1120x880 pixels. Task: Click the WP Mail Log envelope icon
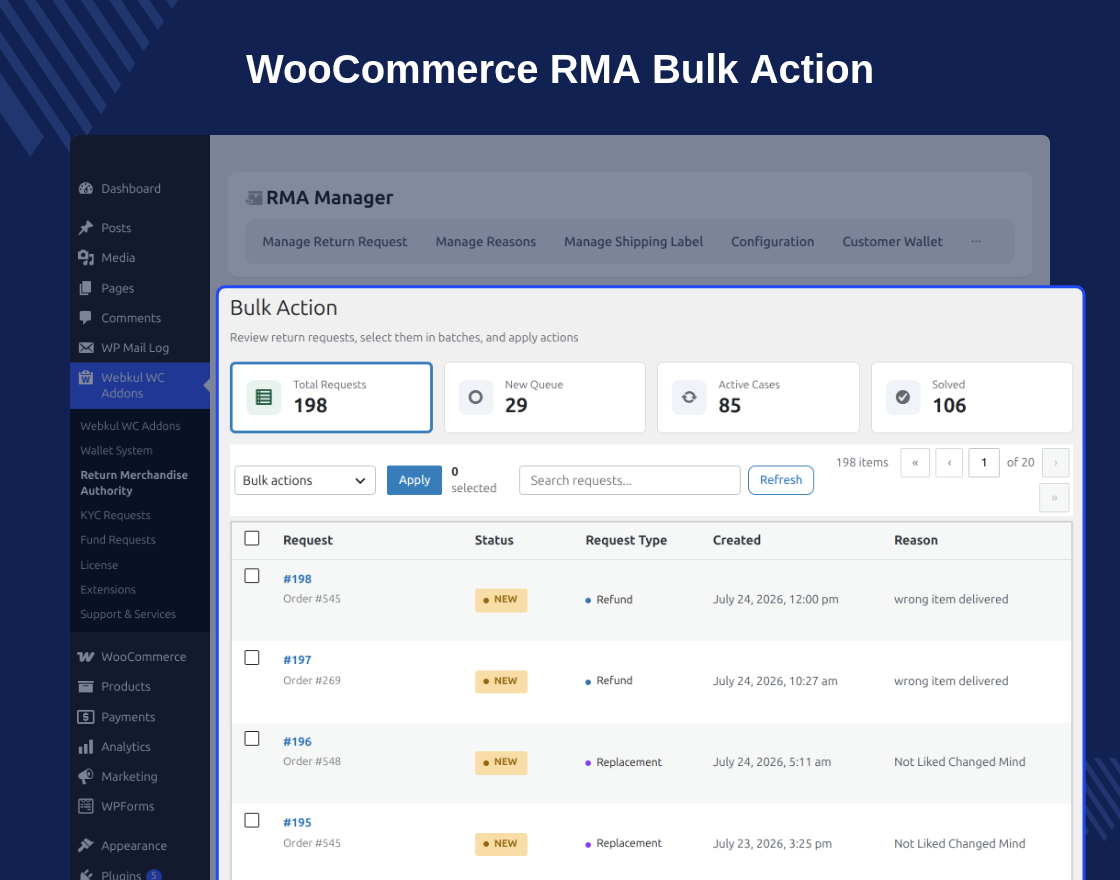pyautogui.click(x=86, y=348)
